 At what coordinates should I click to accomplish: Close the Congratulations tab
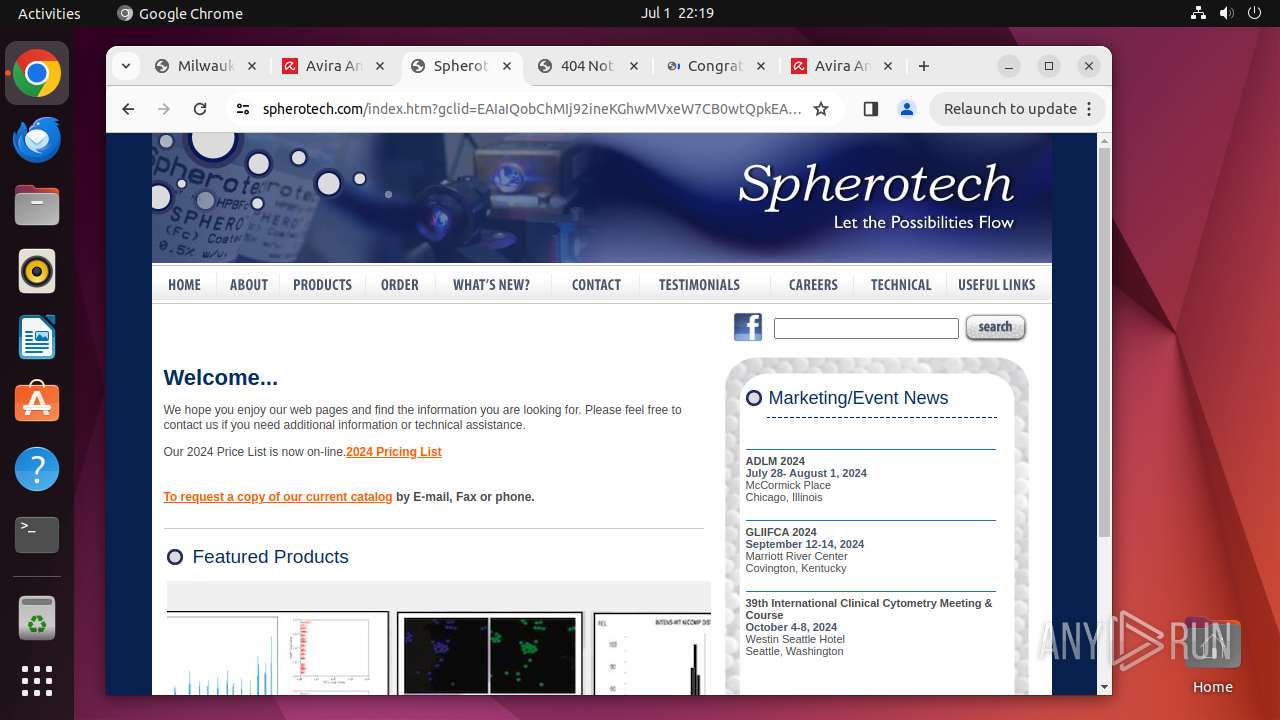761,66
